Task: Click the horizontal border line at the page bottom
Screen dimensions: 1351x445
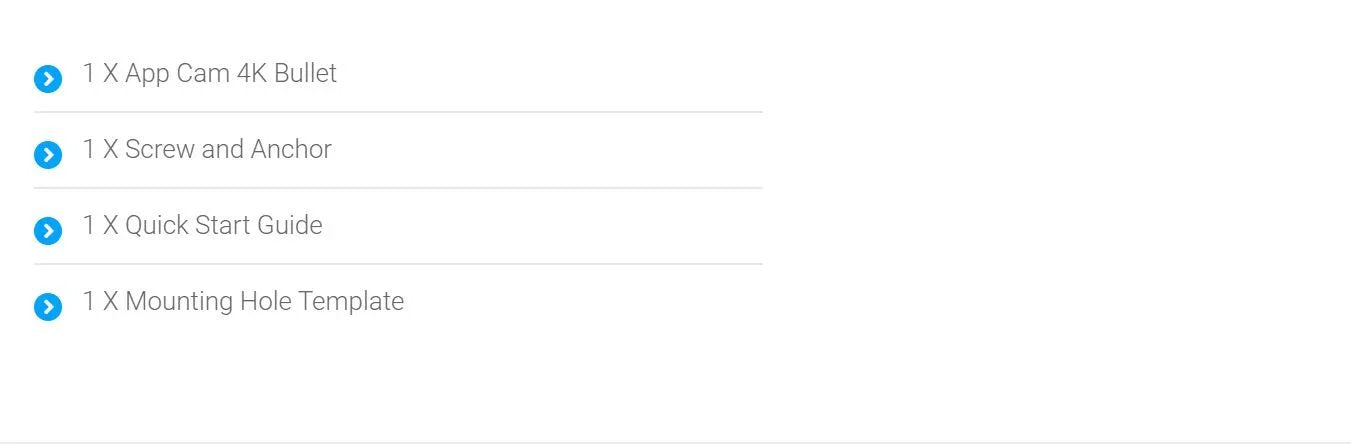Action: pyautogui.click(x=675, y=442)
